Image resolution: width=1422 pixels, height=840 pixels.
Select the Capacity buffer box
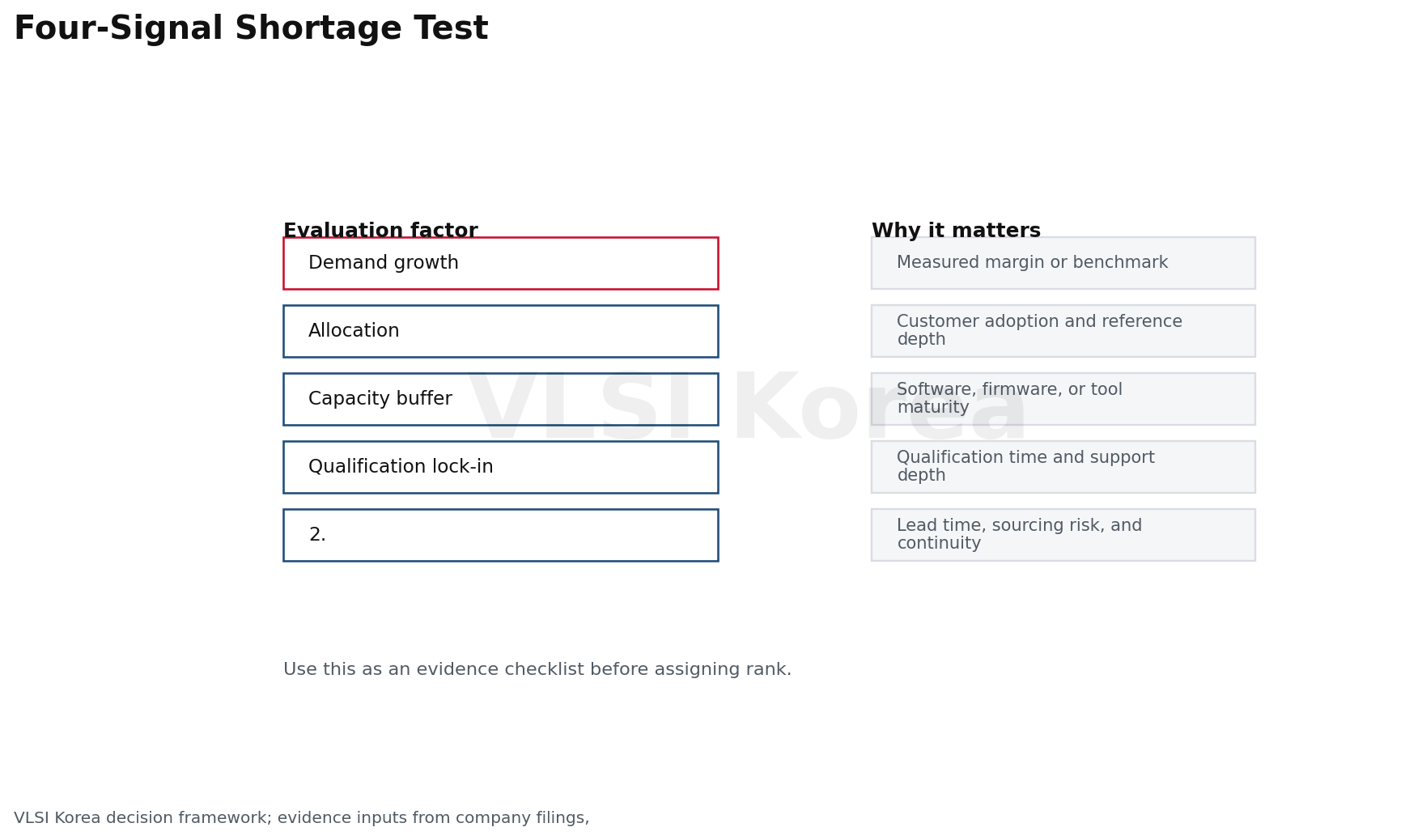coord(500,399)
